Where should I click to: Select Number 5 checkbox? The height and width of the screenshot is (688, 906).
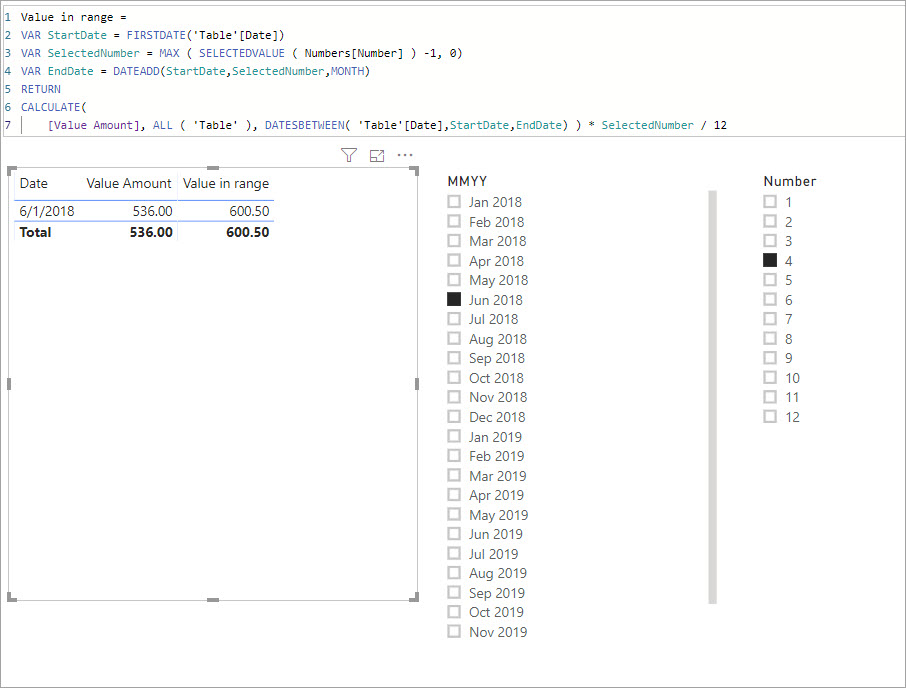[770, 280]
